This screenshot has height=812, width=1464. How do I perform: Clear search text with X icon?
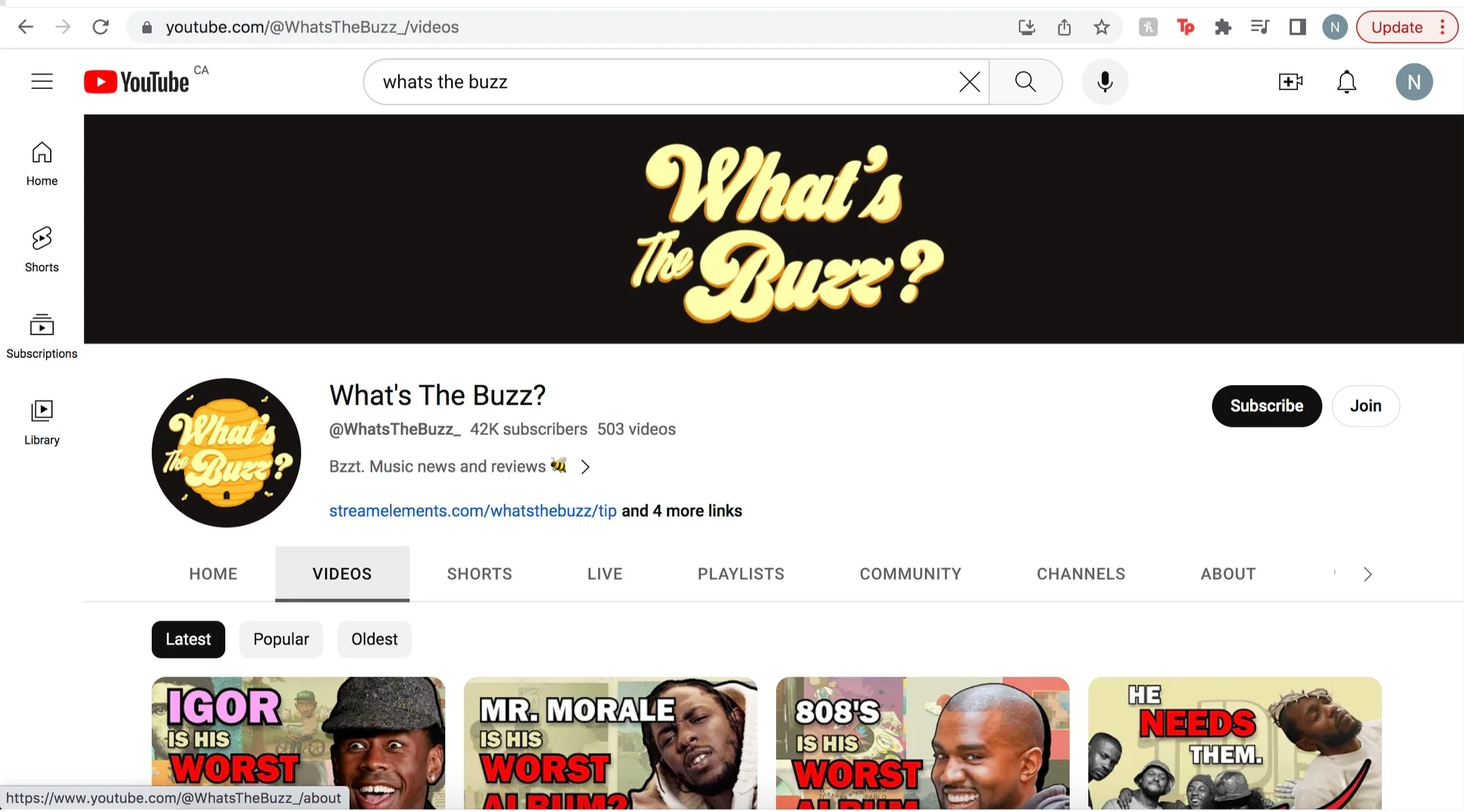click(x=969, y=81)
